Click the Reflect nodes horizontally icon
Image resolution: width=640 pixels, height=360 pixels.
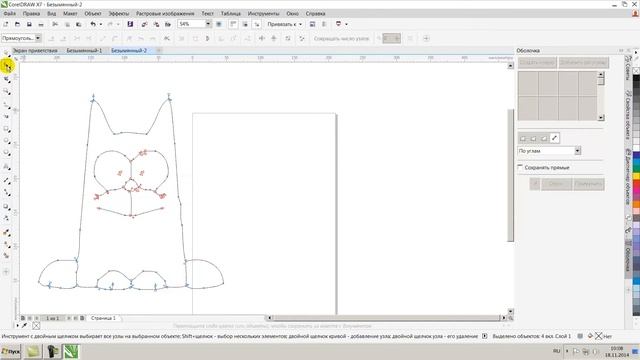point(262,38)
